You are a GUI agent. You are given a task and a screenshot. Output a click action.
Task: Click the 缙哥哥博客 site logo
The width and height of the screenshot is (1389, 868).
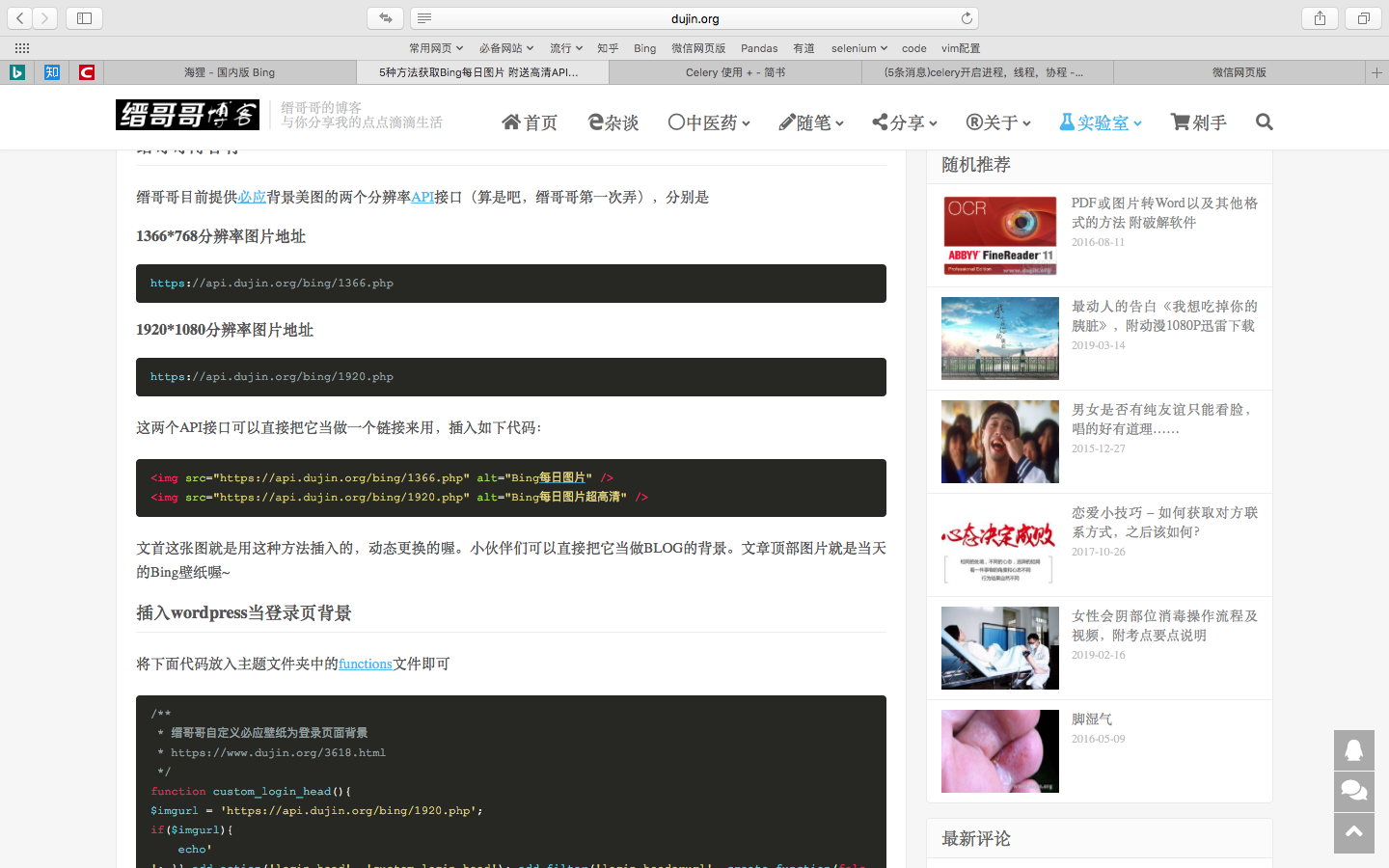[188, 115]
